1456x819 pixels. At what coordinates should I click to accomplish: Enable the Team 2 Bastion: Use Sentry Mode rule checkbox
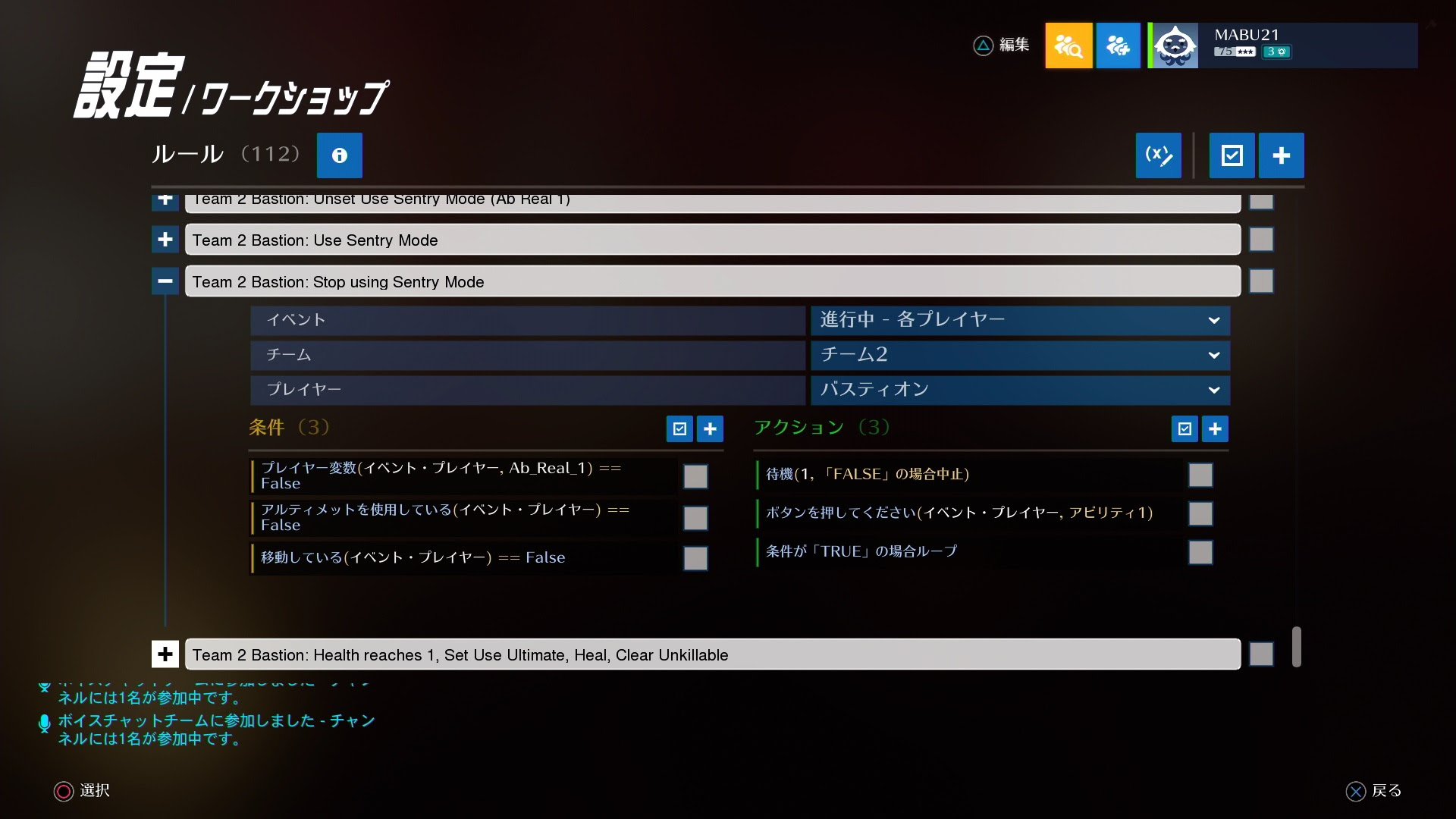pos(1261,239)
